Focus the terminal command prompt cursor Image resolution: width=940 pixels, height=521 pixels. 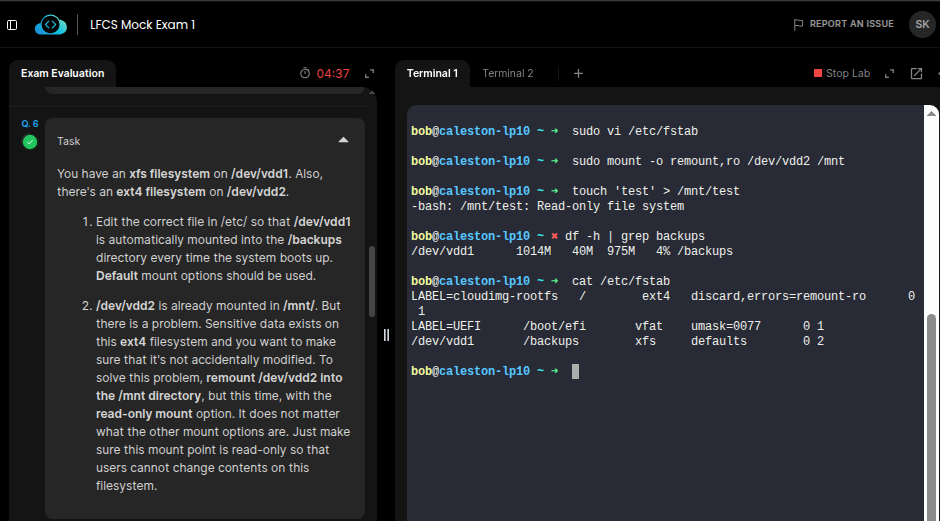[x=575, y=371]
